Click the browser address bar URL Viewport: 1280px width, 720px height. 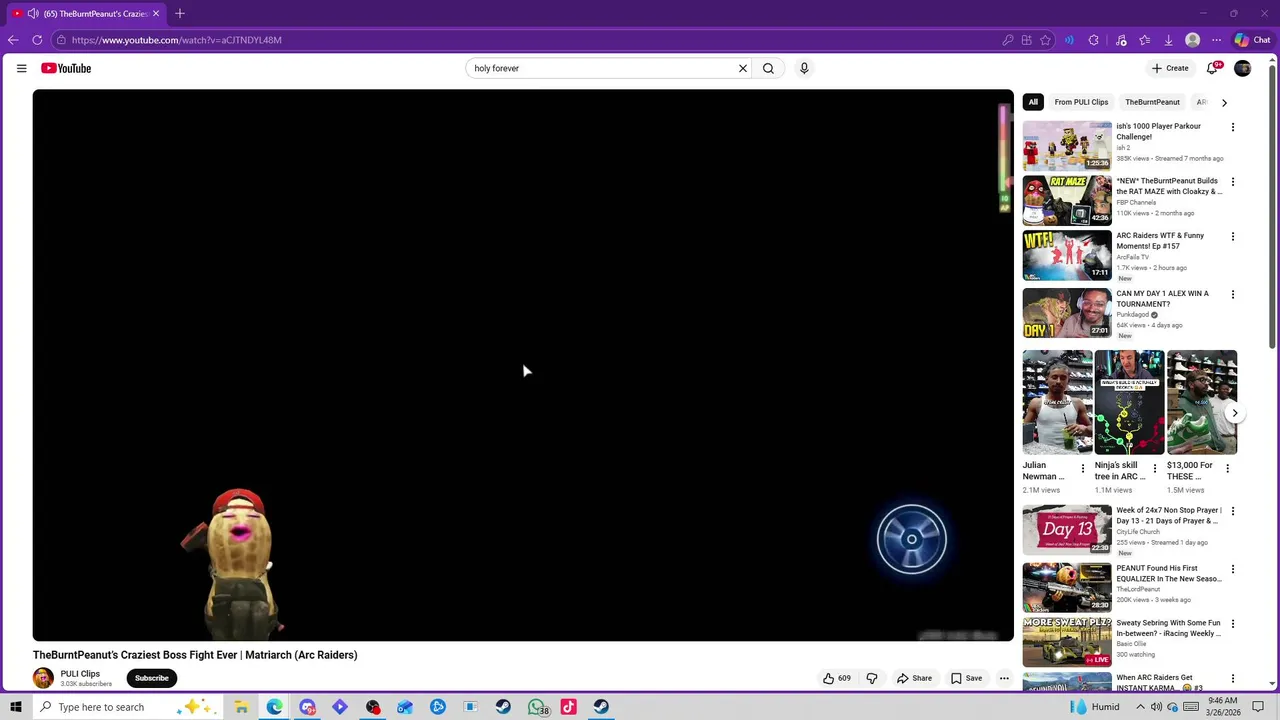176,40
